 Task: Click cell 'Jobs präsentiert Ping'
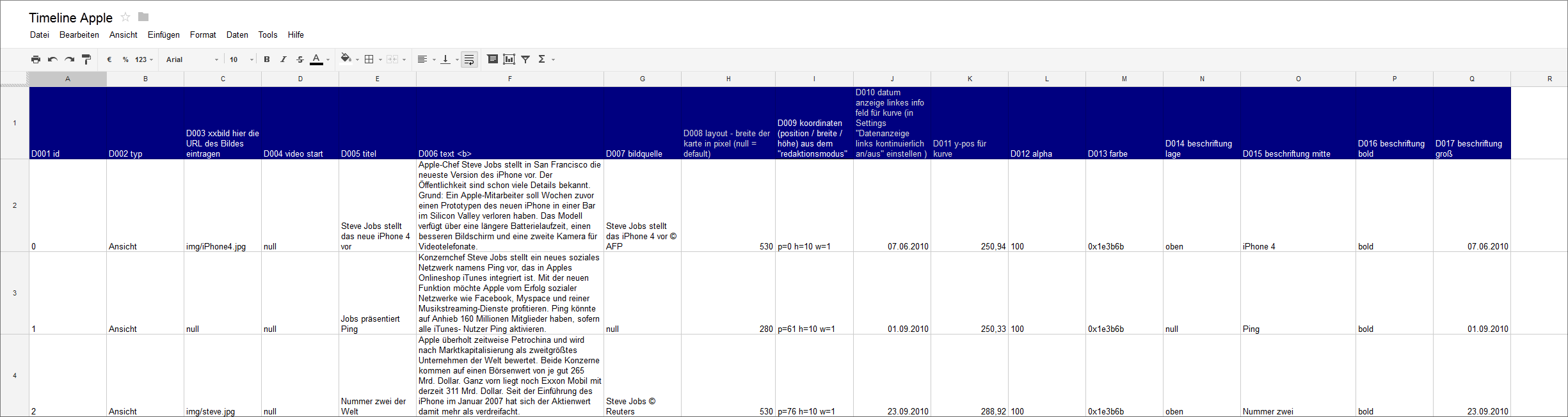pos(378,293)
